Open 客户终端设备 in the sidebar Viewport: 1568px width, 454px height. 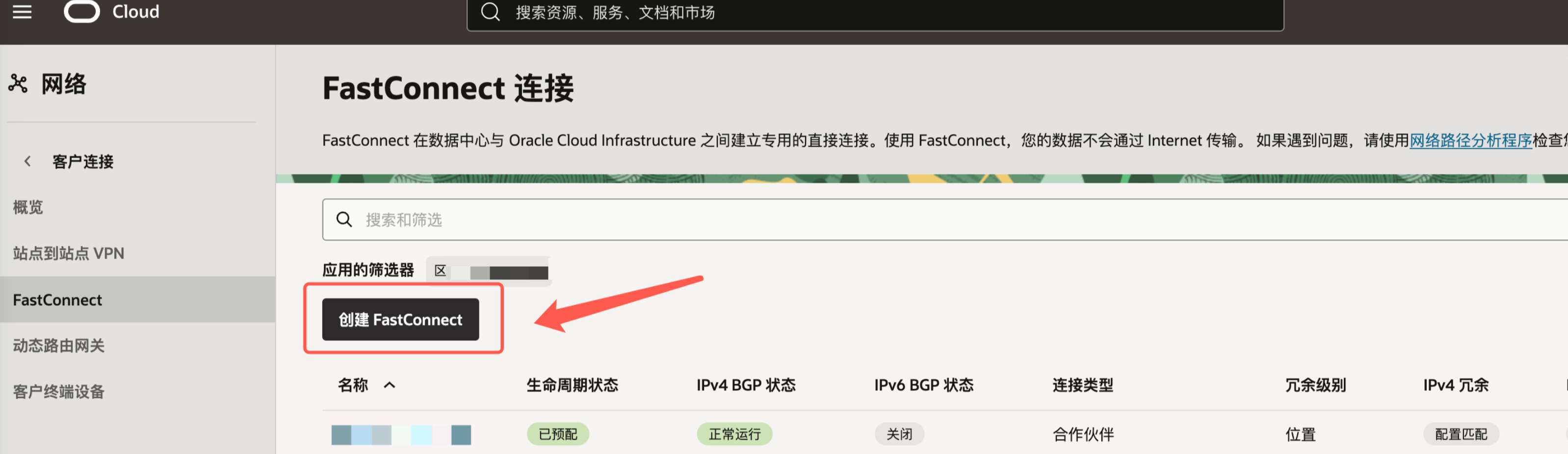(59, 391)
